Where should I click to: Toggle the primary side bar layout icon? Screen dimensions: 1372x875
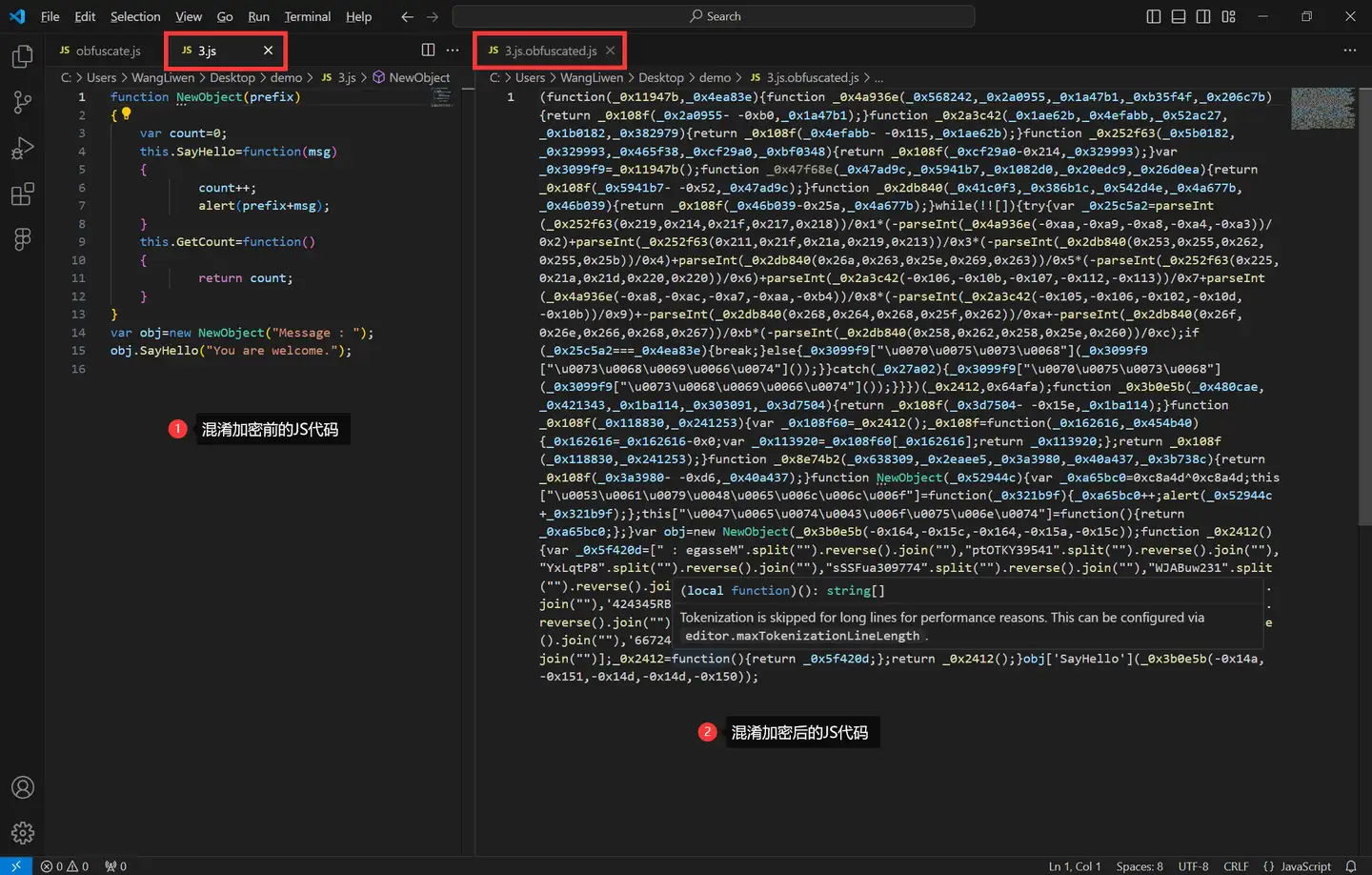pos(1154,16)
